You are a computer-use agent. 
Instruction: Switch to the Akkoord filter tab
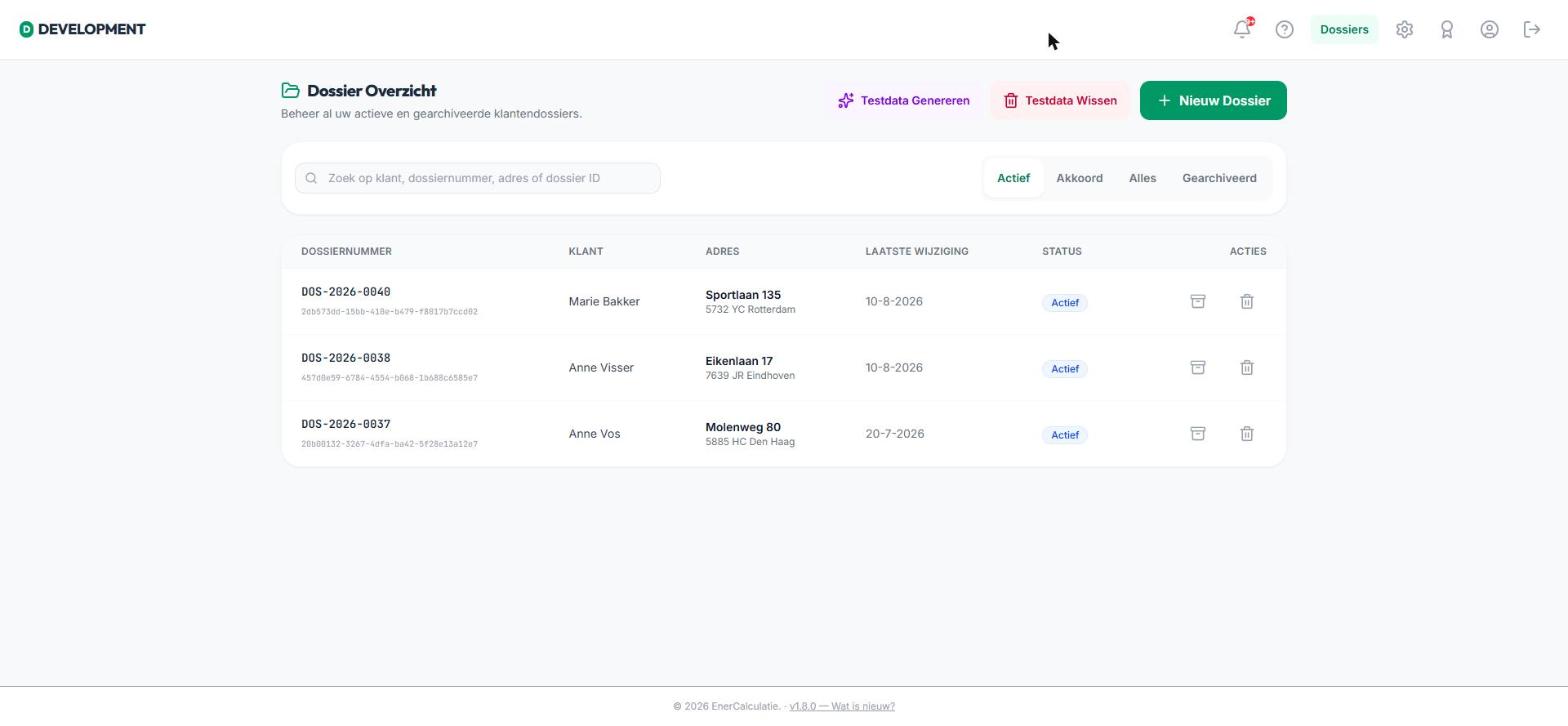coord(1079,178)
